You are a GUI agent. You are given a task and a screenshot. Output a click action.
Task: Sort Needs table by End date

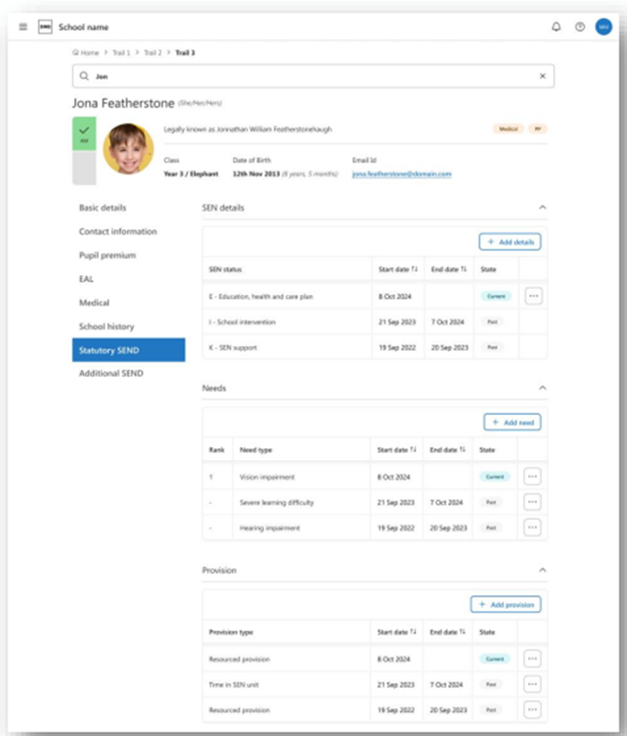tap(464, 451)
